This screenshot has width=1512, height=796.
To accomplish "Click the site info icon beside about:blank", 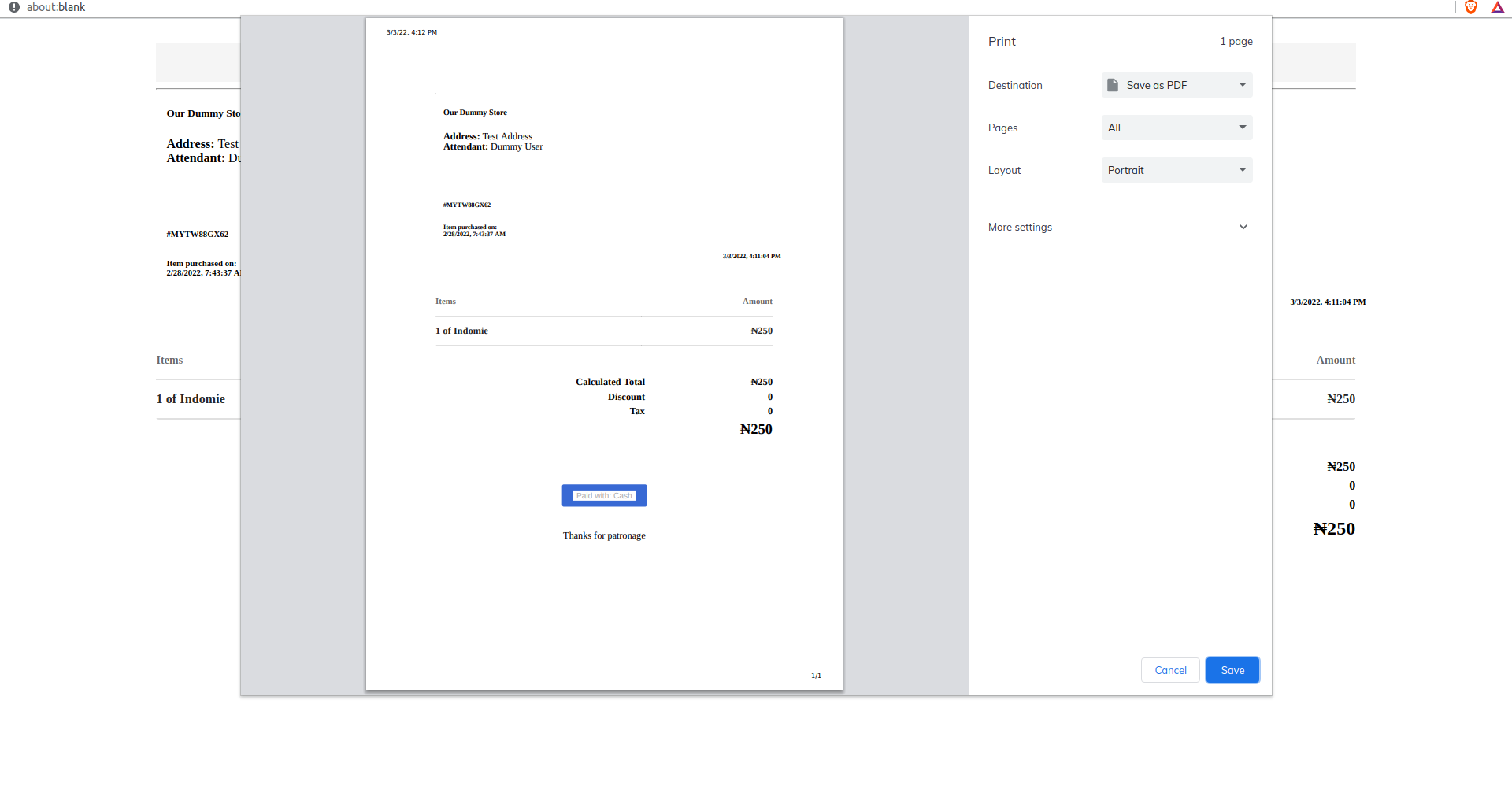I will coord(14,7).
